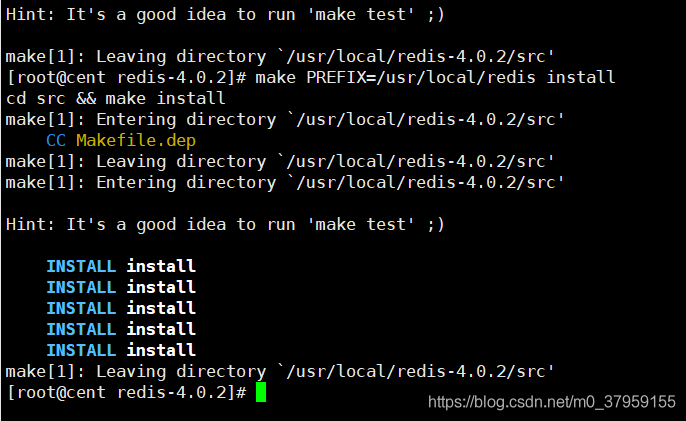The height and width of the screenshot is (421, 686).
Task: Click the last 'INSTALL install' output line
Action: pos(121,350)
